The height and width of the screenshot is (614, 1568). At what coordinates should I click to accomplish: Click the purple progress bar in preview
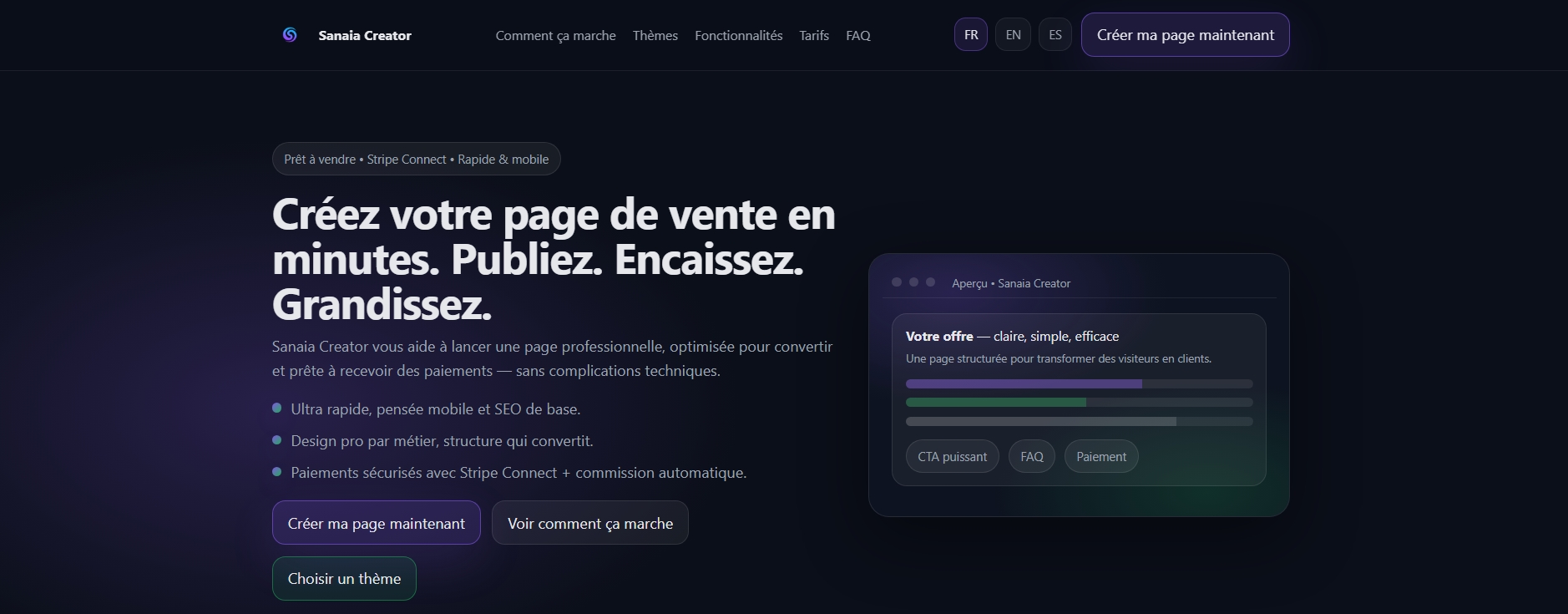click(1024, 384)
